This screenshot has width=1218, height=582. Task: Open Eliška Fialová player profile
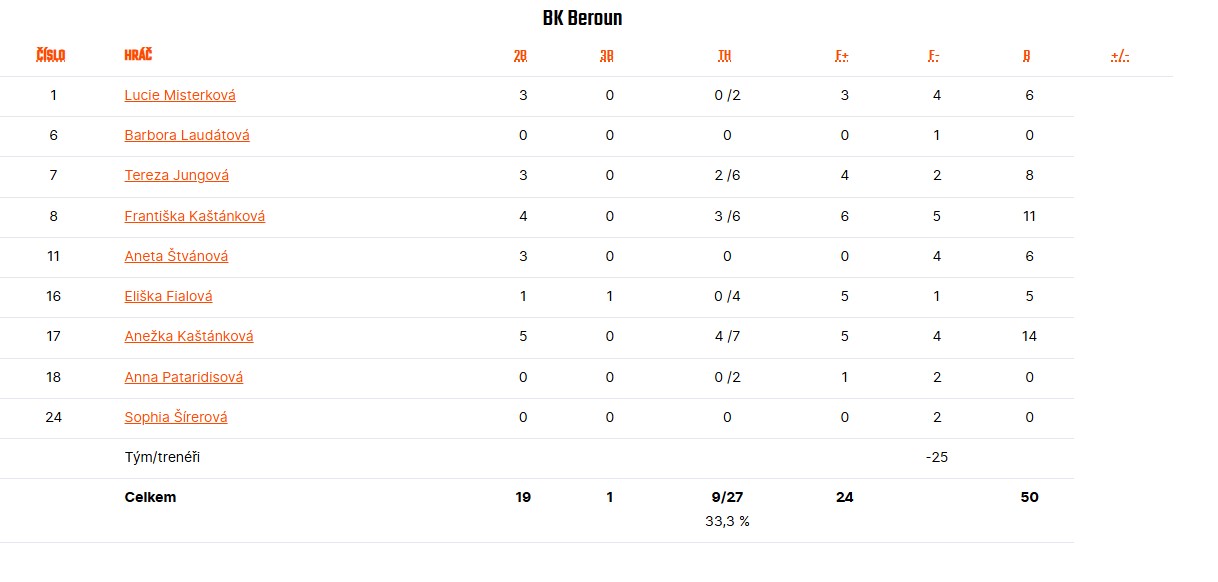168,296
